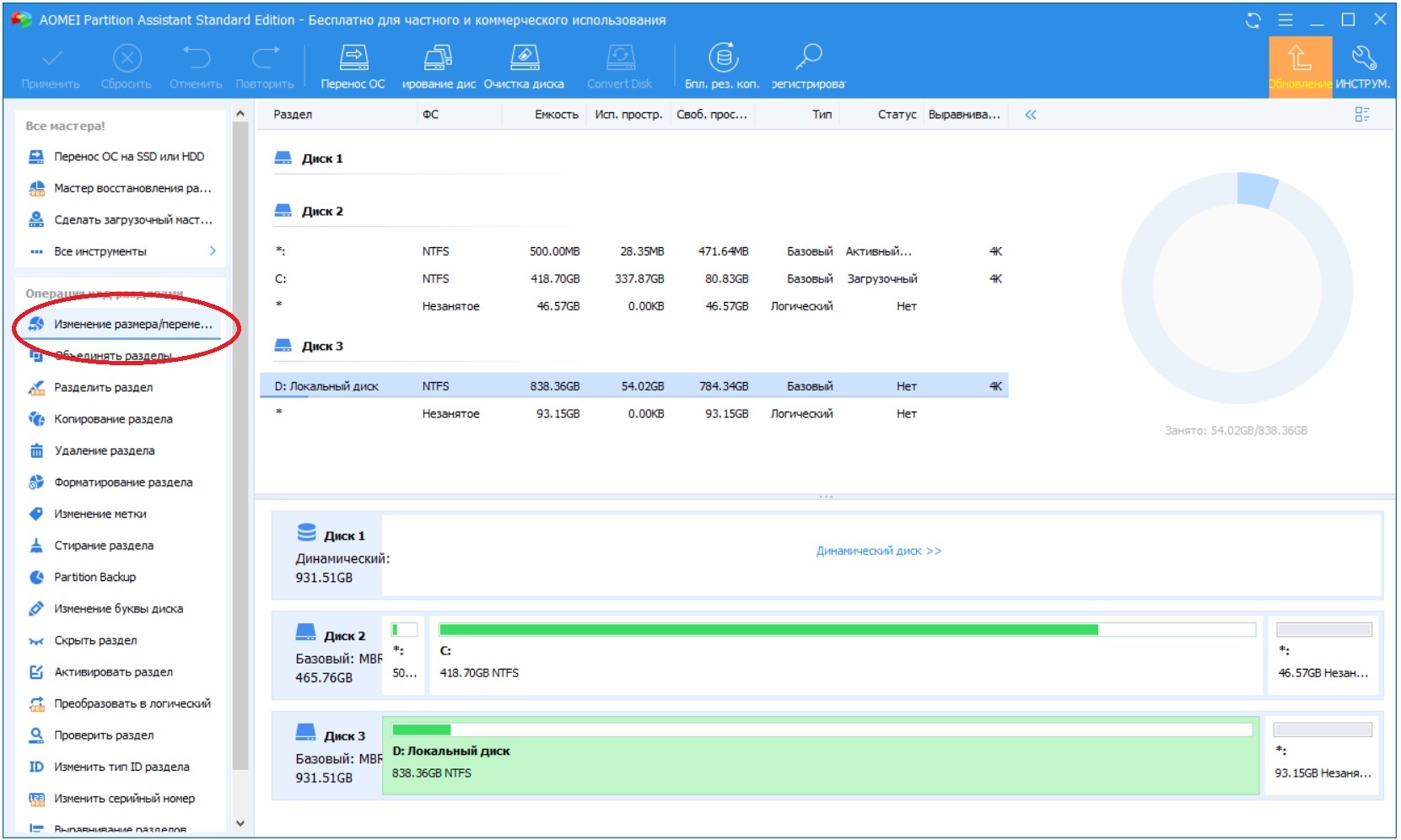
Task: Select Разделить раздел in the sidebar
Action: 103,387
